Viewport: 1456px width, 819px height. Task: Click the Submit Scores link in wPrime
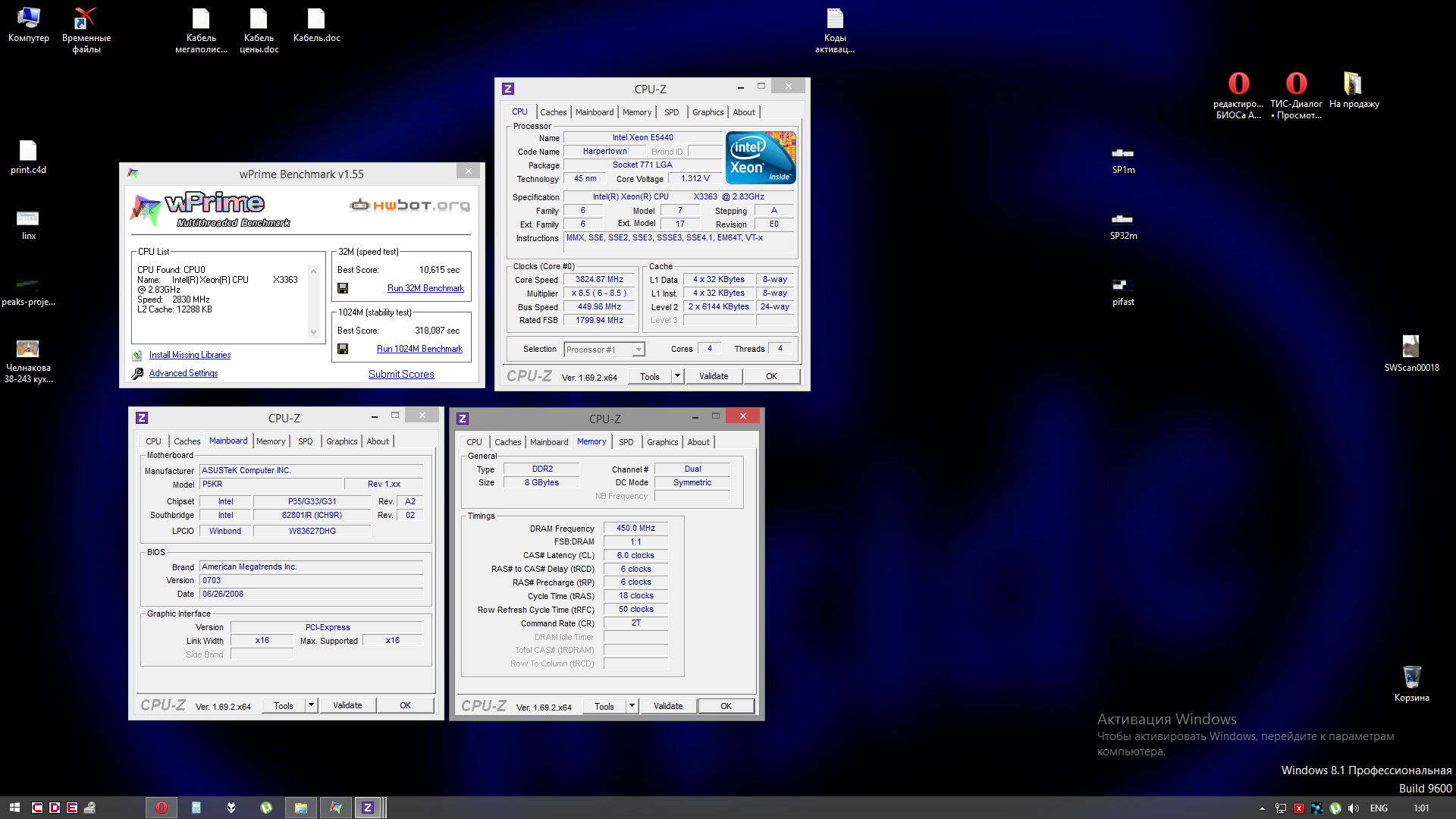401,374
